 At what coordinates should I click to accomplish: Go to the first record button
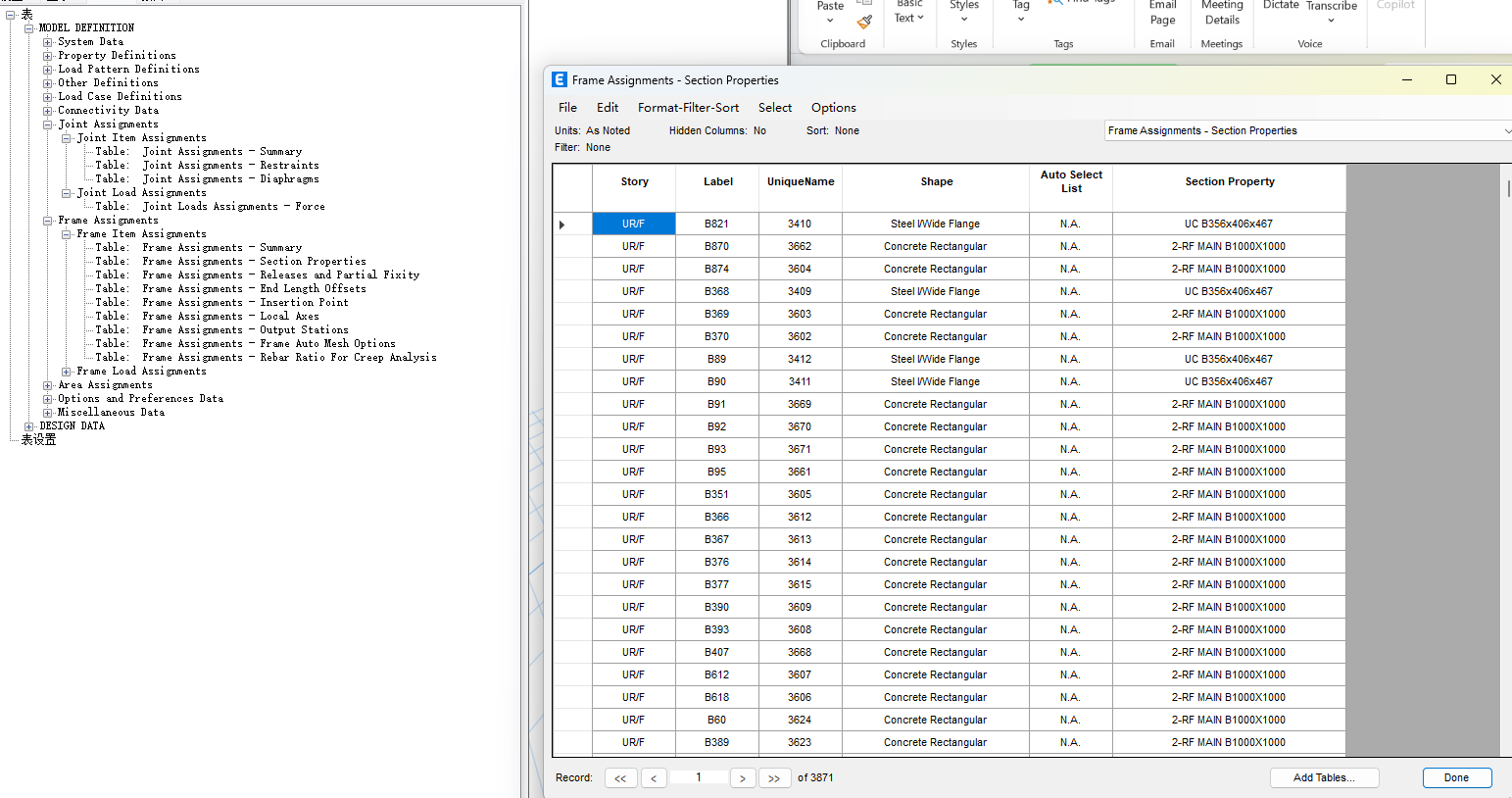[x=620, y=778]
